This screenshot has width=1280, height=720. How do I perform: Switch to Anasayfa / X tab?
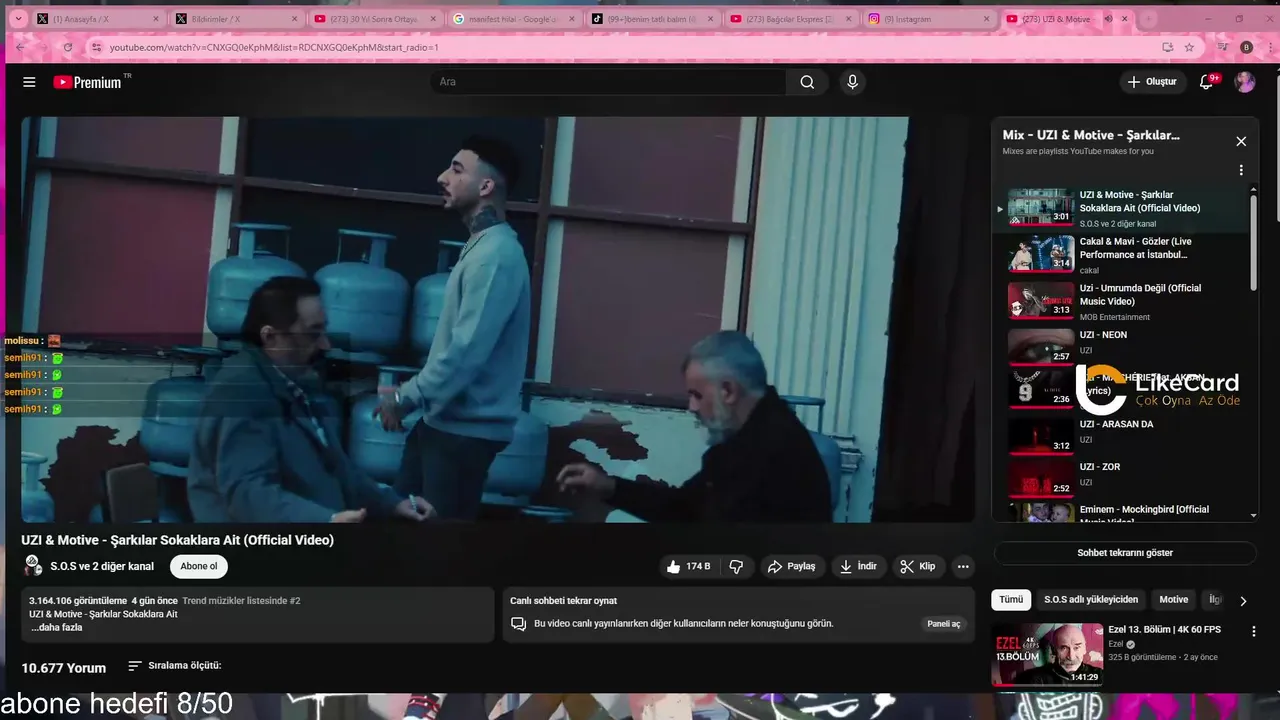(97, 19)
